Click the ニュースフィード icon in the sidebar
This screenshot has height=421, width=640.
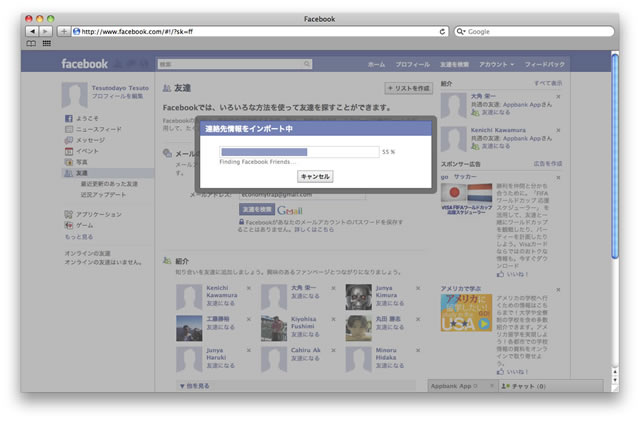coord(69,129)
